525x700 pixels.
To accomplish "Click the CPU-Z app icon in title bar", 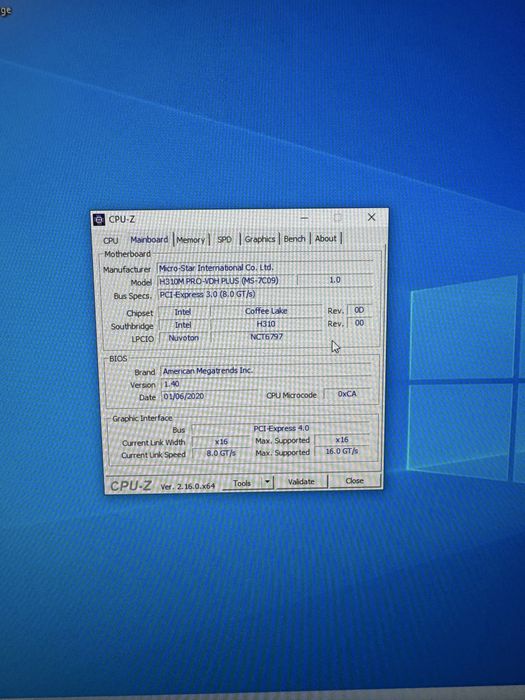I will (98, 220).
